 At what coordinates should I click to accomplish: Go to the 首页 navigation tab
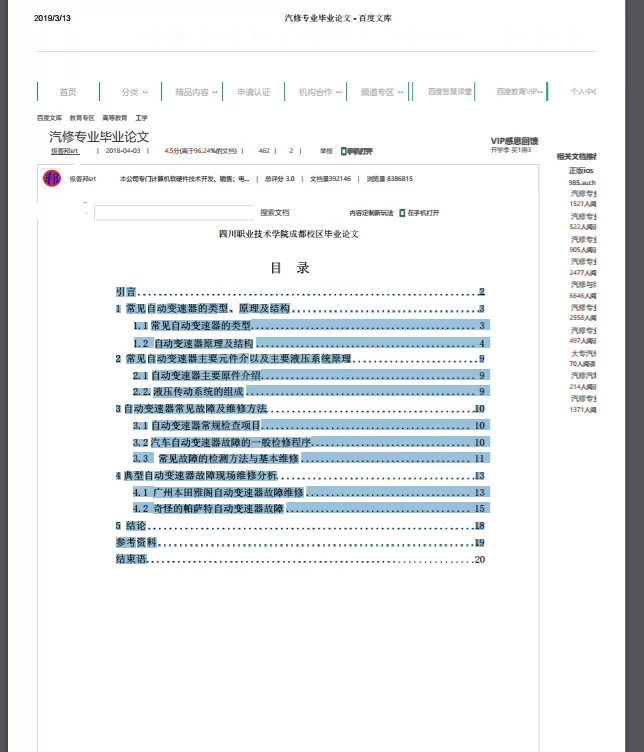pyautogui.click(x=68, y=92)
